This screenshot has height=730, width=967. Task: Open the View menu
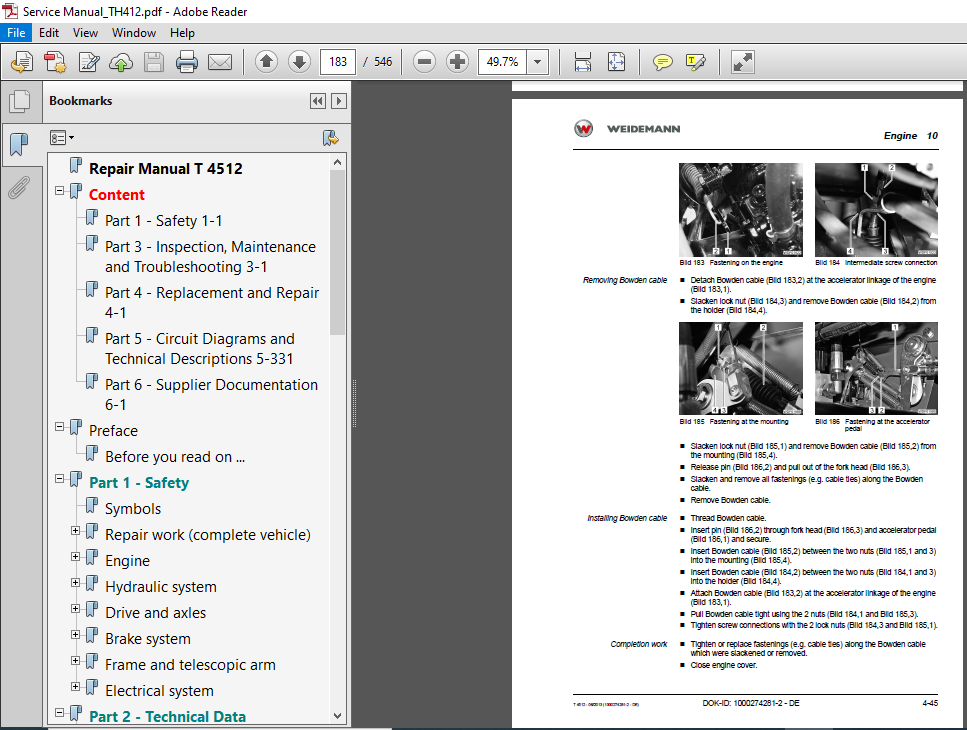coord(85,33)
